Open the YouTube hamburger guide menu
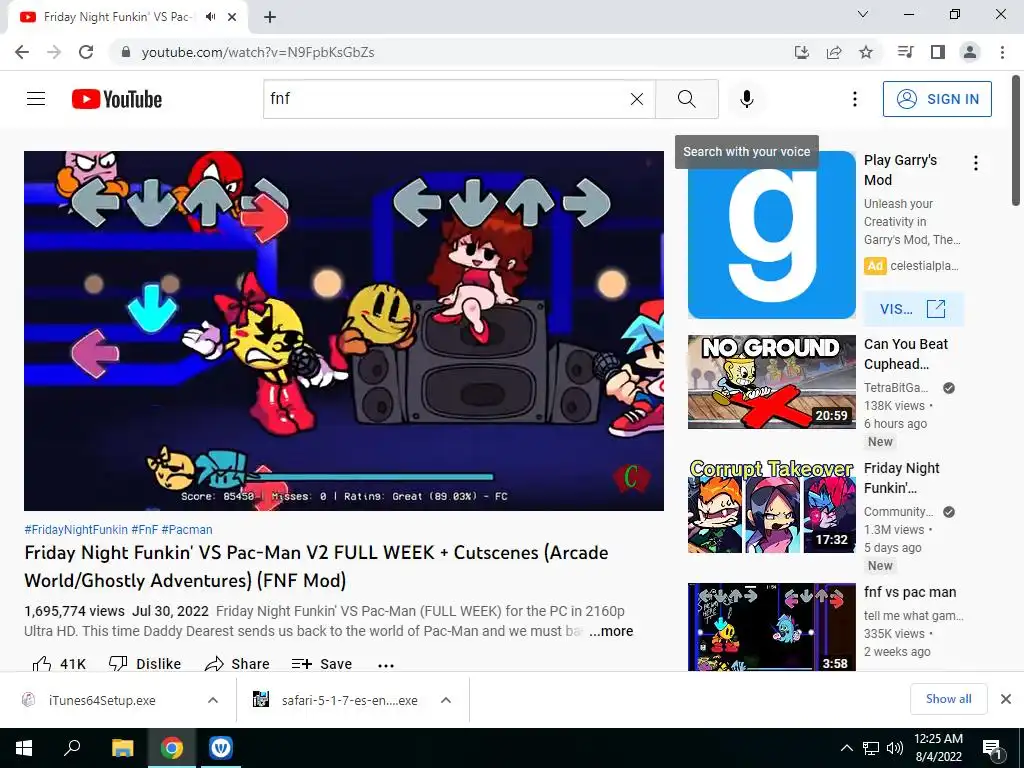1024x768 pixels. [x=36, y=99]
